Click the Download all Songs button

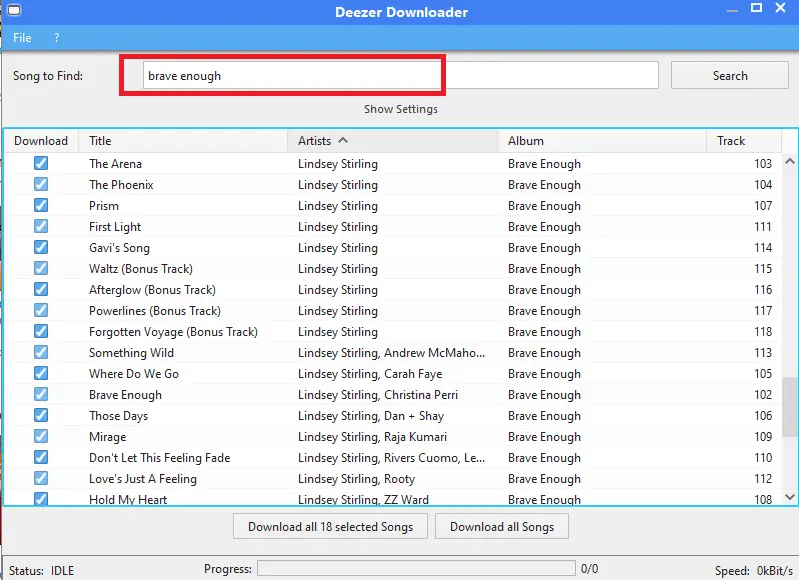tap(501, 526)
